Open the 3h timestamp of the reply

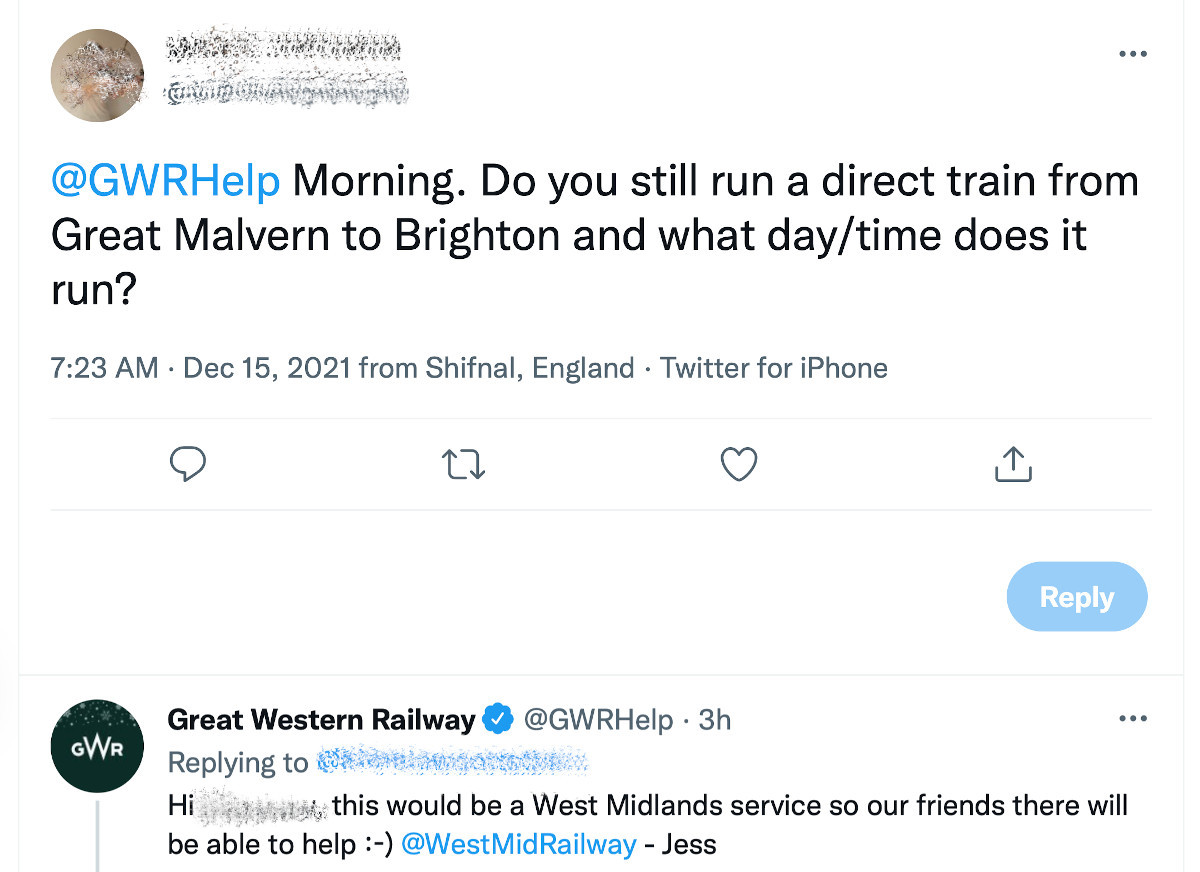pyautogui.click(x=715, y=719)
